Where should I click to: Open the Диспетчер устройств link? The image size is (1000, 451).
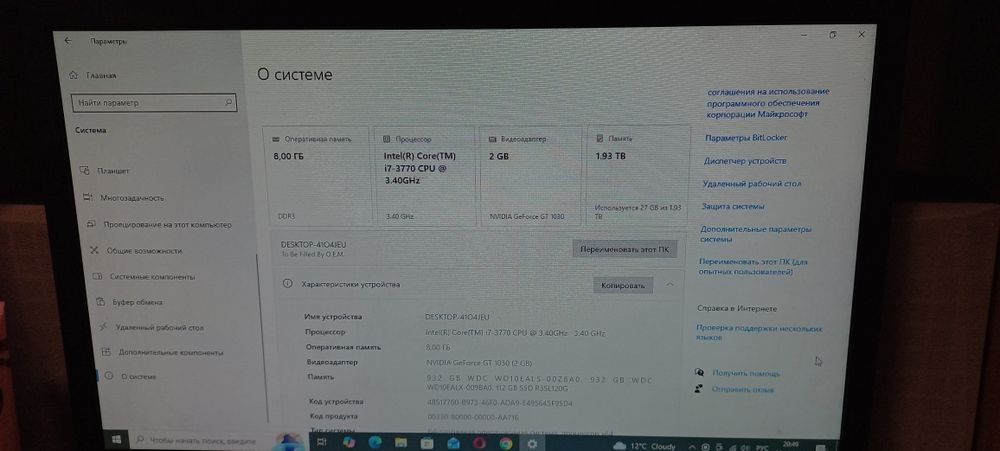[x=745, y=161]
